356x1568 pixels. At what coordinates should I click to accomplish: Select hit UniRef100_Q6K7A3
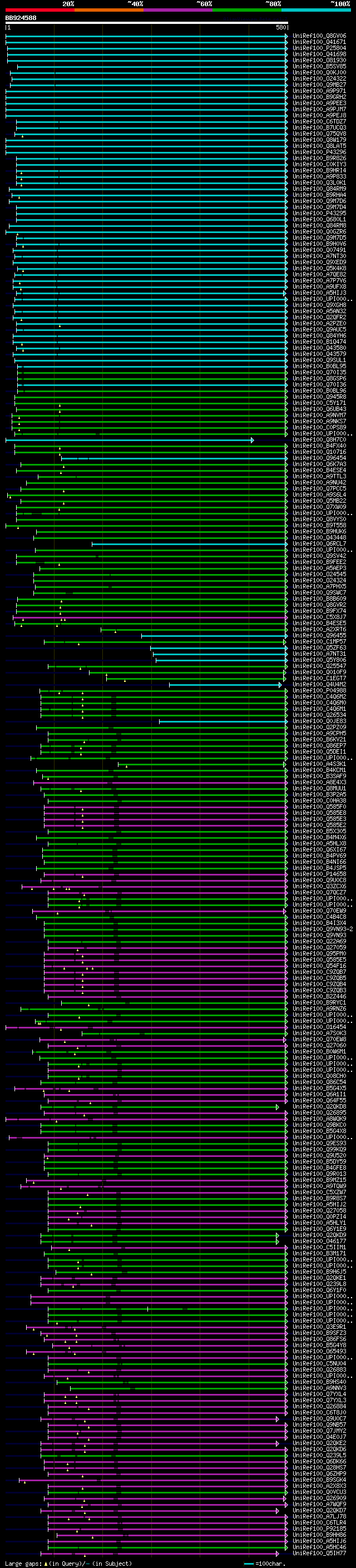click(x=319, y=464)
